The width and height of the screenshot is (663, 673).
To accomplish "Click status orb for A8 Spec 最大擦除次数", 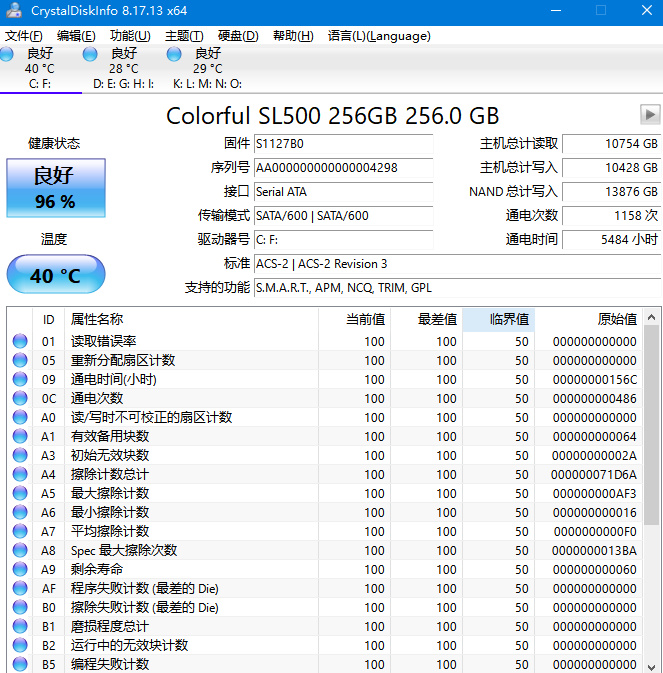I will point(20,550).
